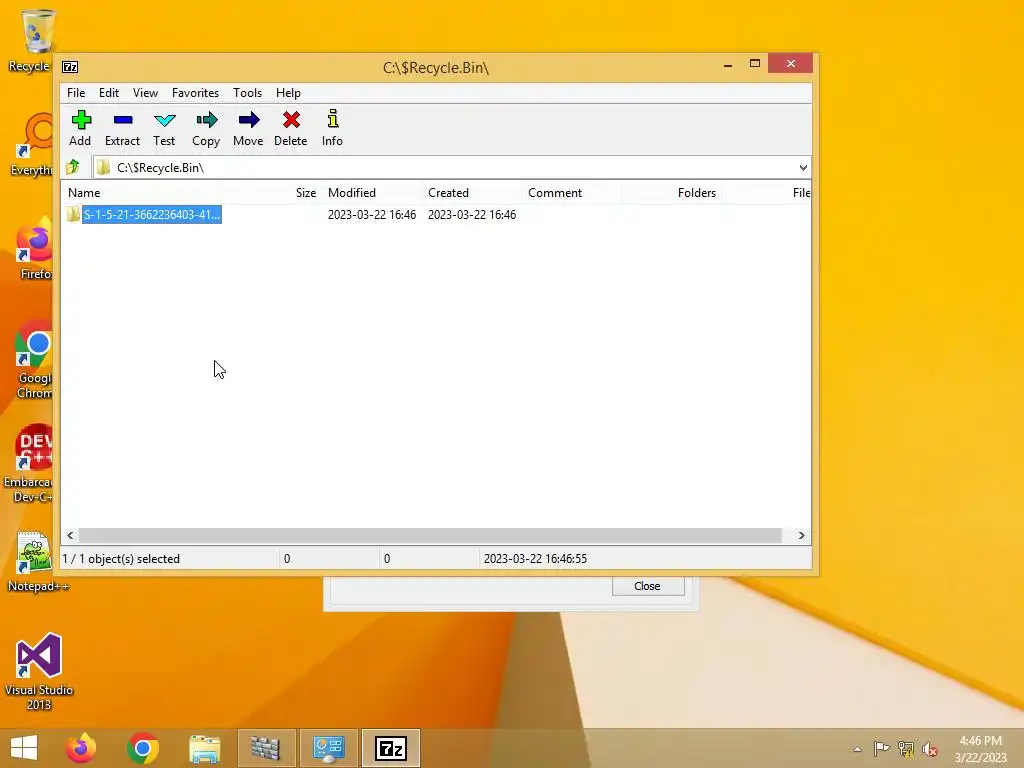Screen dimensions: 1024x768
Task: Sort by the Comment column header
Action: [x=573, y=193]
